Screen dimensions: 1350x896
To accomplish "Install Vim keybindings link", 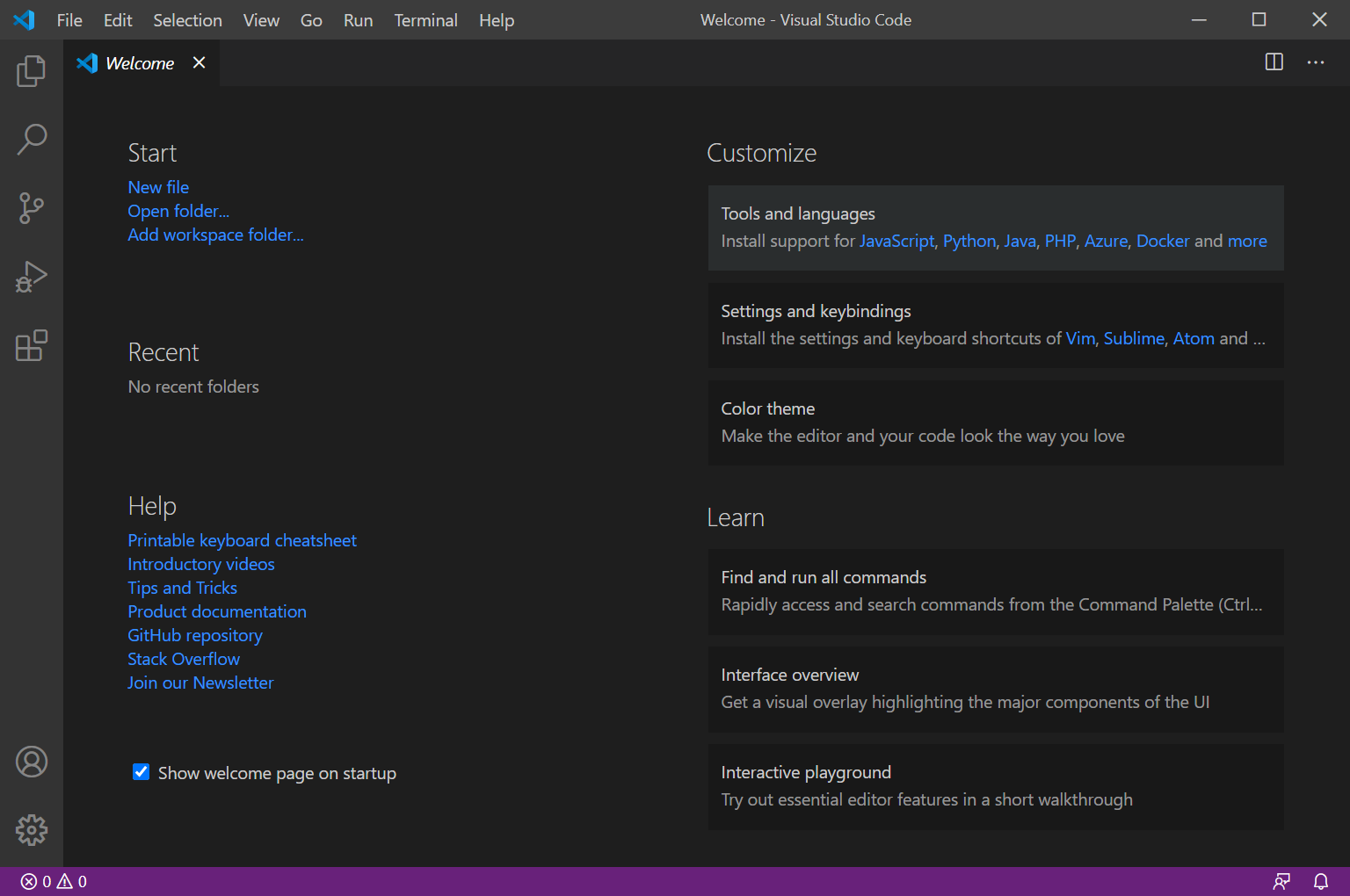I will pyautogui.click(x=1080, y=338).
